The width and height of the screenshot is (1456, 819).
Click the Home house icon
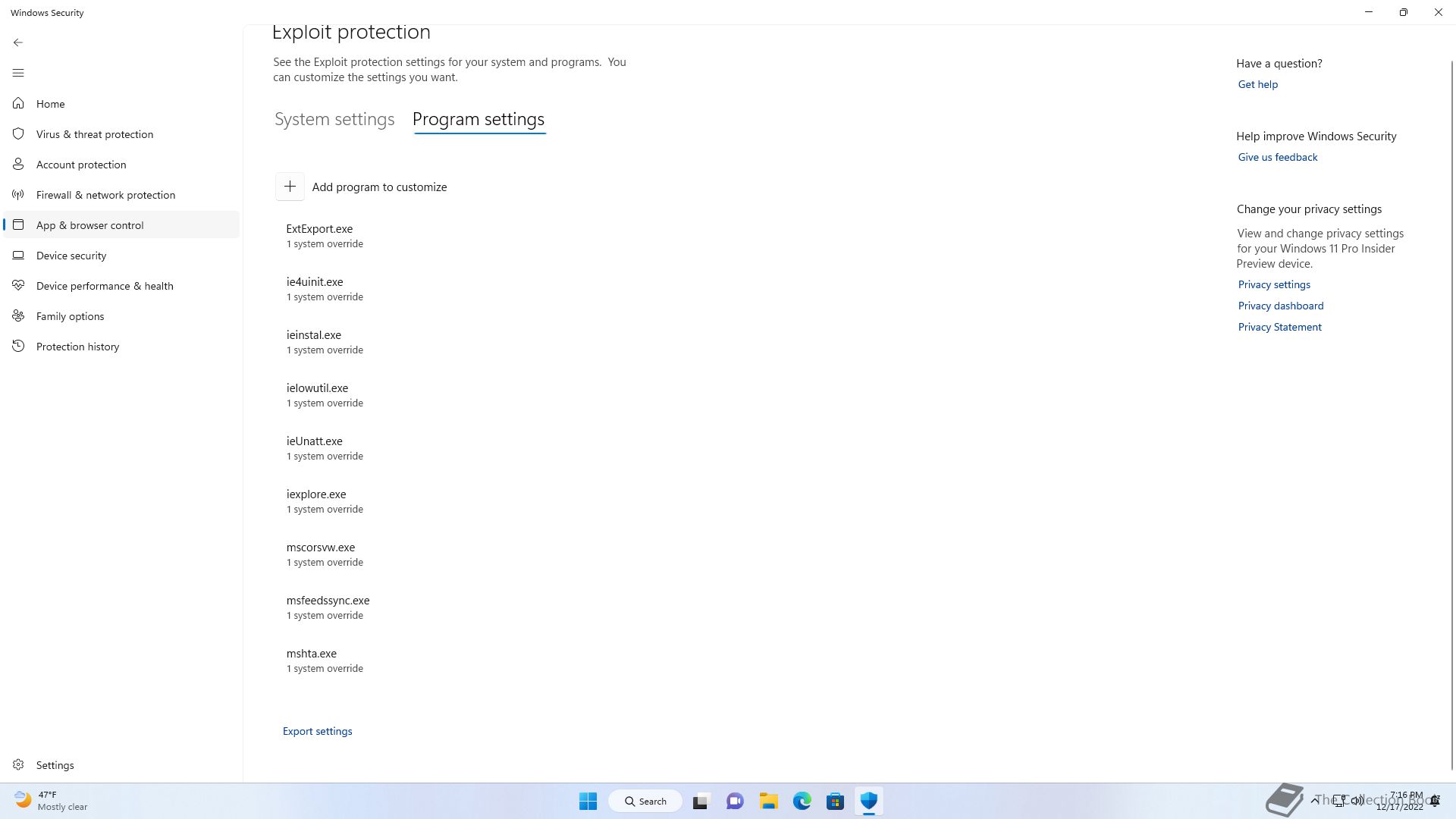click(18, 103)
